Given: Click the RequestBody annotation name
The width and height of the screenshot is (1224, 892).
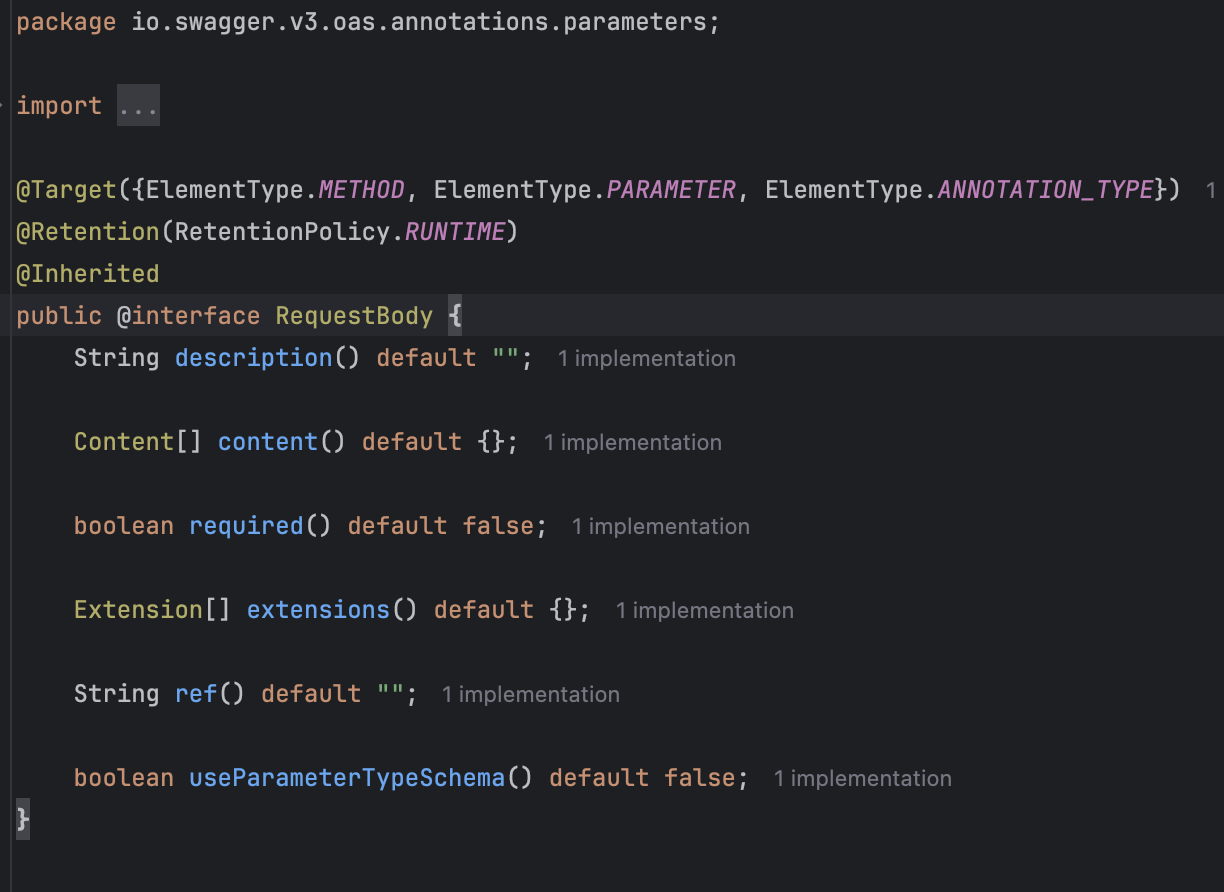Looking at the screenshot, I should pos(354,316).
